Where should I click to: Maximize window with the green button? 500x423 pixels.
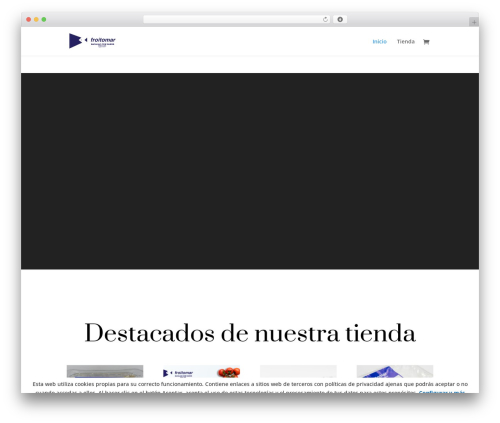click(44, 20)
